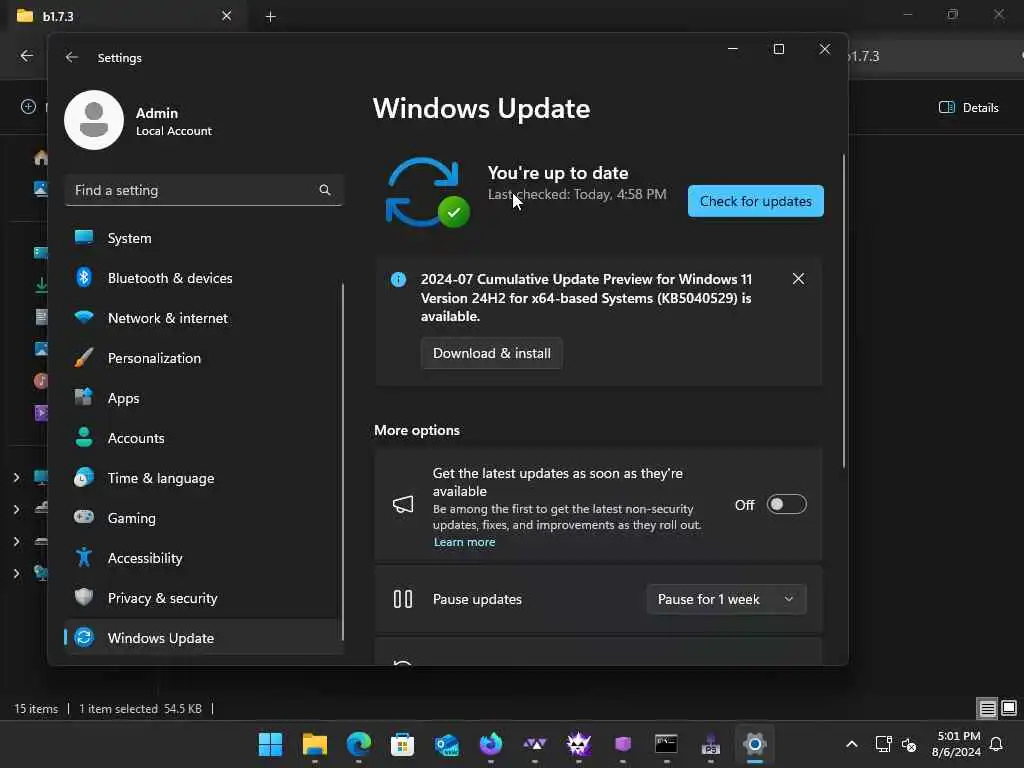
Task: Click the Admin profile avatar
Action: (94, 120)
